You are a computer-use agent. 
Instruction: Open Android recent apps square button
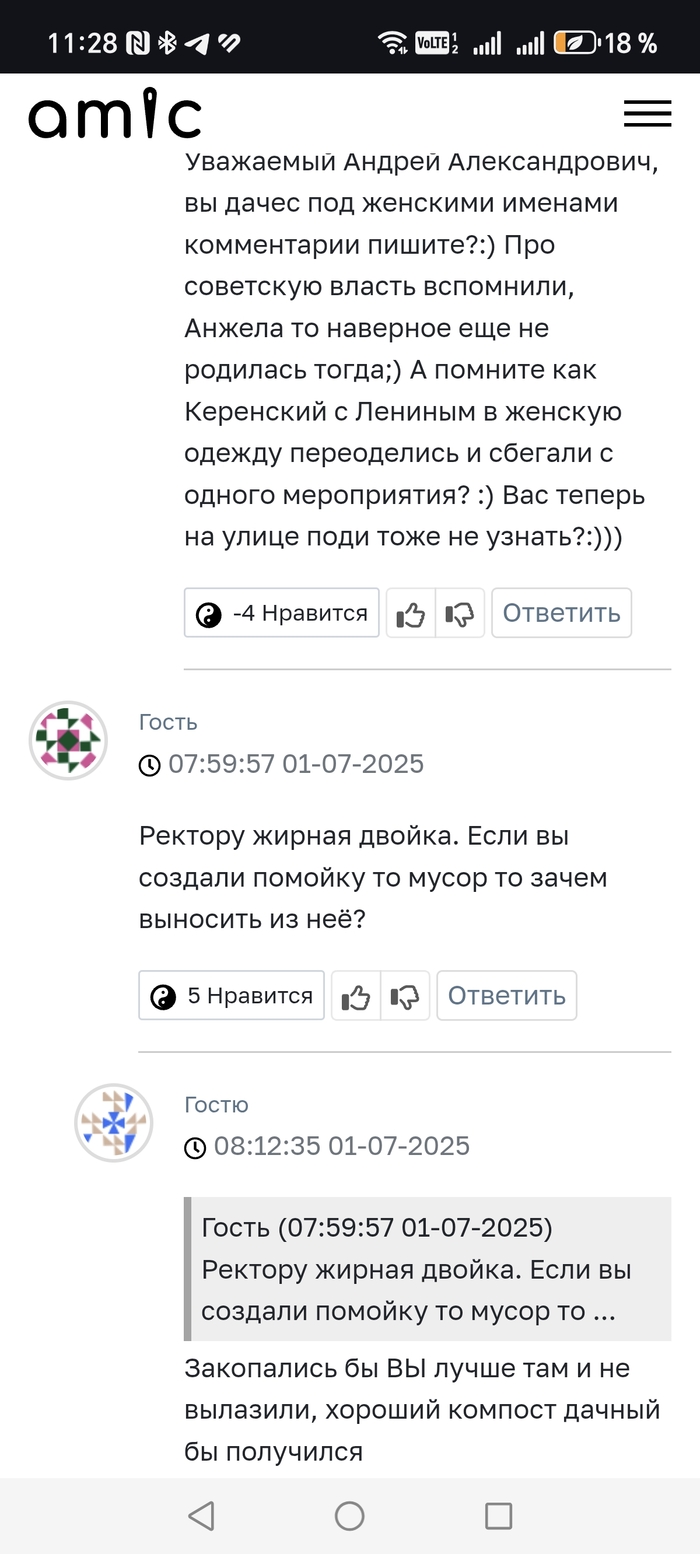click(x=498, y=1516)
